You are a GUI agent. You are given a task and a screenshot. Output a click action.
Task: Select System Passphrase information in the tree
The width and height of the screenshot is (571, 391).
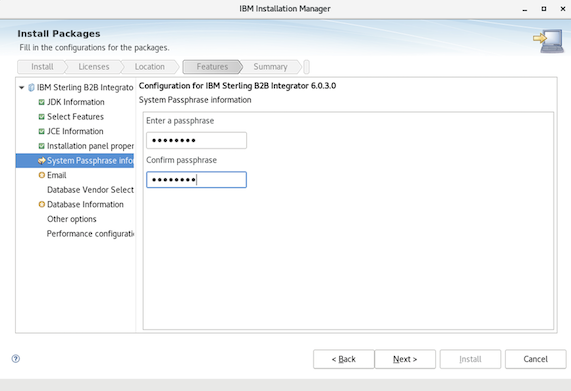click(x=75, y=161)
